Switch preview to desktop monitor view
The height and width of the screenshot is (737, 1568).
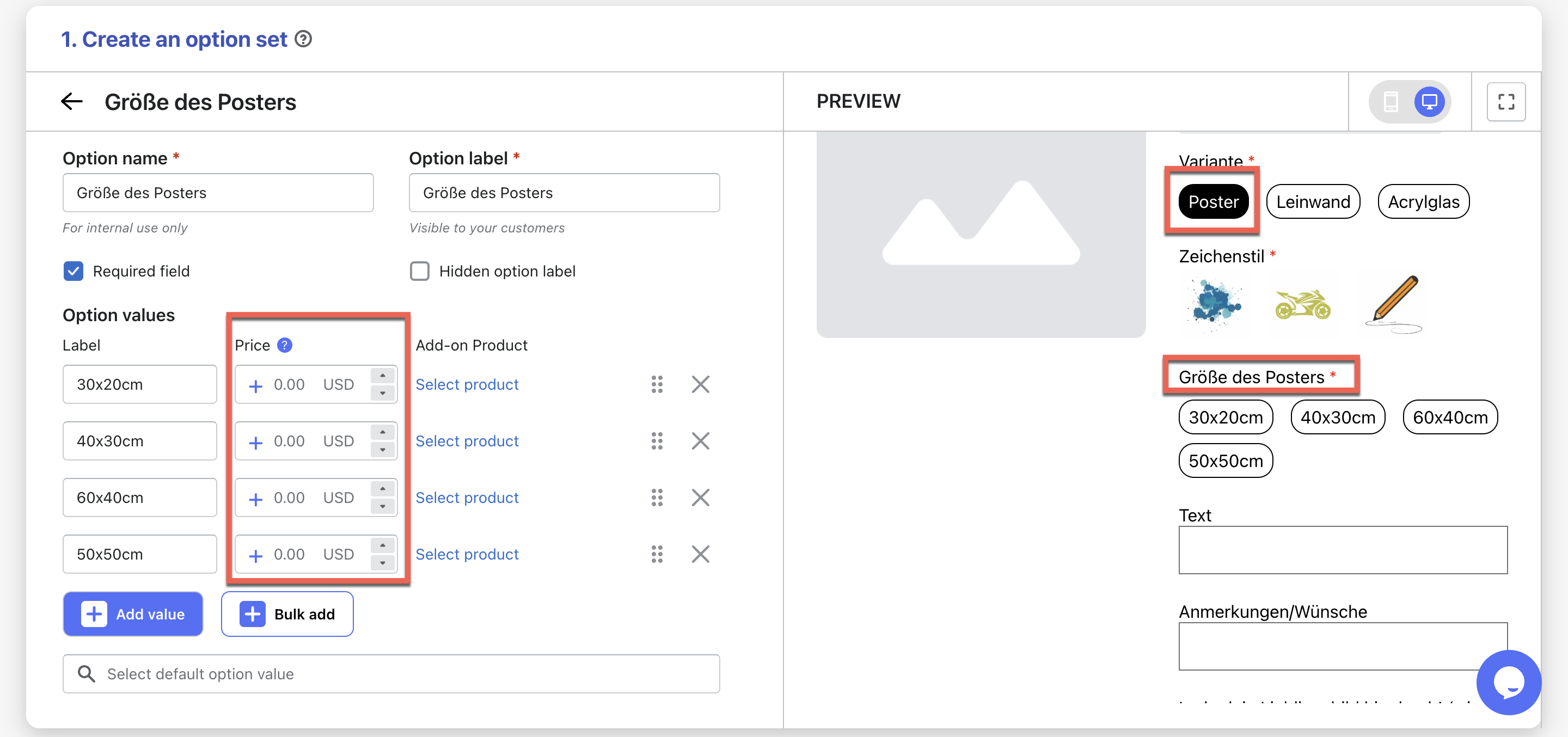pyautogui.click(x=1429, y=102)
